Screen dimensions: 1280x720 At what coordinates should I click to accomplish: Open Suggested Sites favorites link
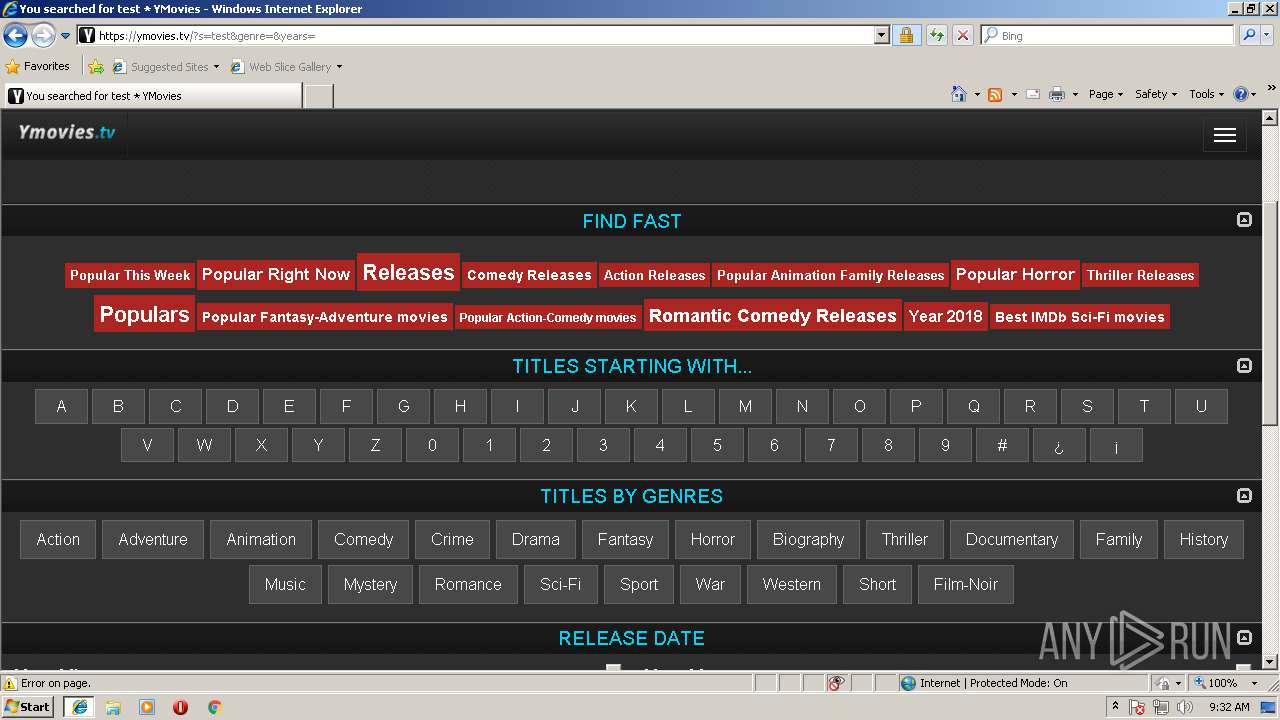pyautogui.click(x=165, y=67)
